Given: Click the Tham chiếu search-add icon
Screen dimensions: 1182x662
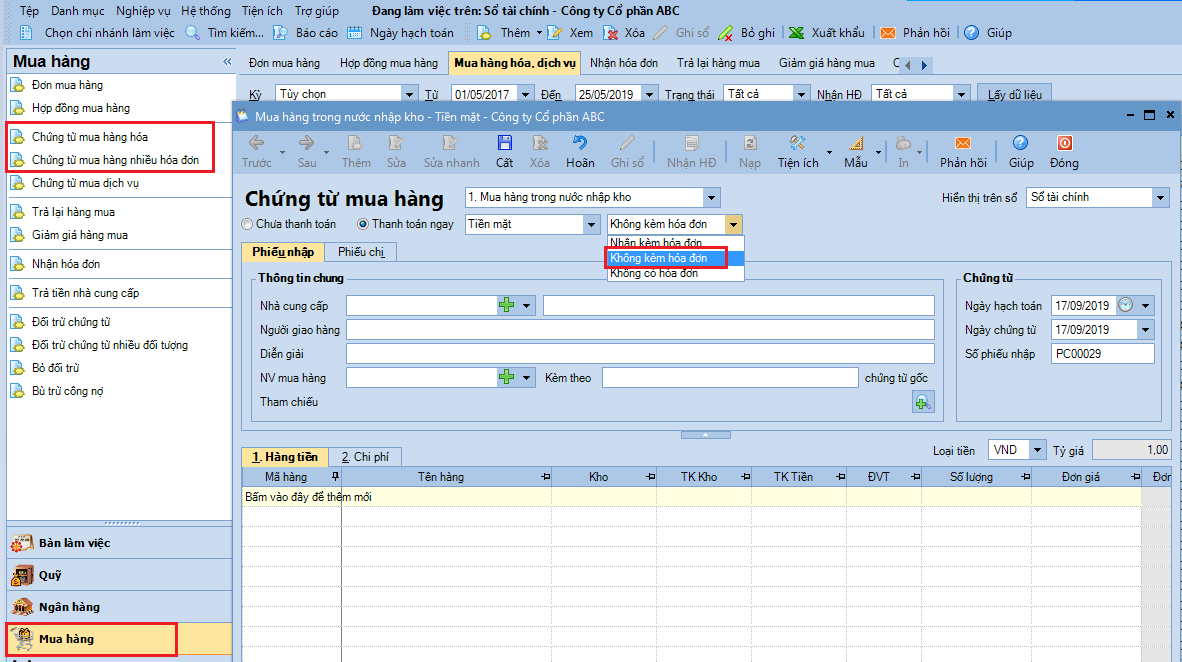Looking at the screenshot, I should pyautogui.click(x=923, y=403).
